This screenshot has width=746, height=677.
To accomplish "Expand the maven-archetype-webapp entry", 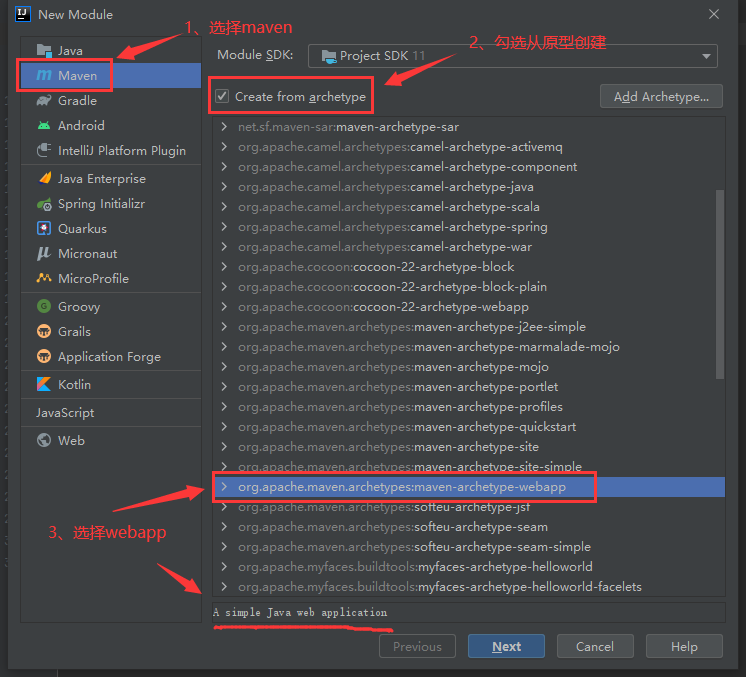I will point(224,487).
